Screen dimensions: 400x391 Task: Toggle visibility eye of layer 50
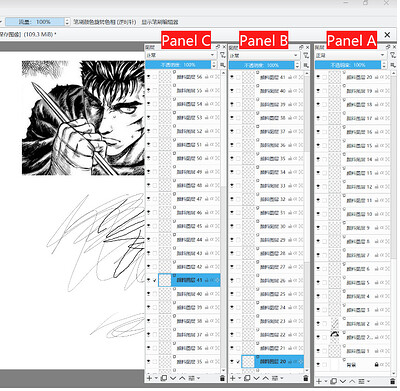pos(149,158)
